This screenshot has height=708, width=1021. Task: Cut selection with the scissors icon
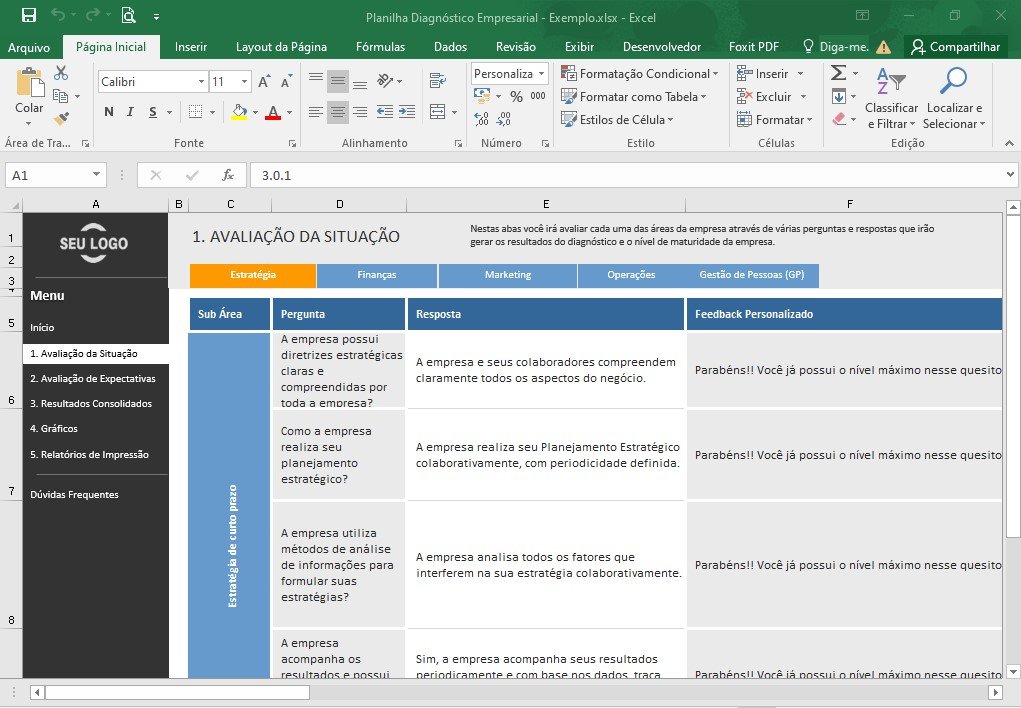click(x=61, y=73)
